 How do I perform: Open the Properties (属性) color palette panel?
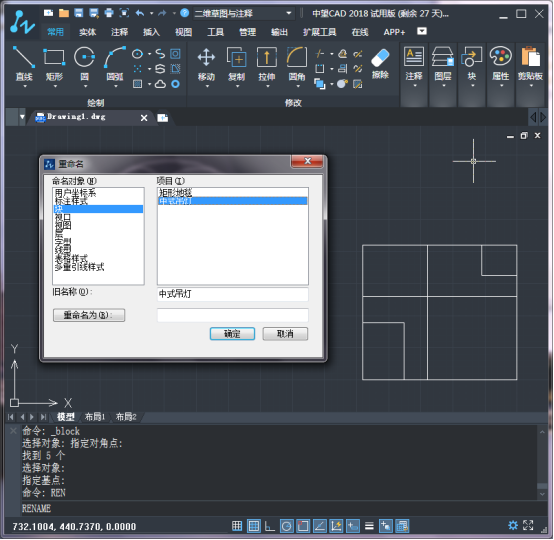(501, 57)
